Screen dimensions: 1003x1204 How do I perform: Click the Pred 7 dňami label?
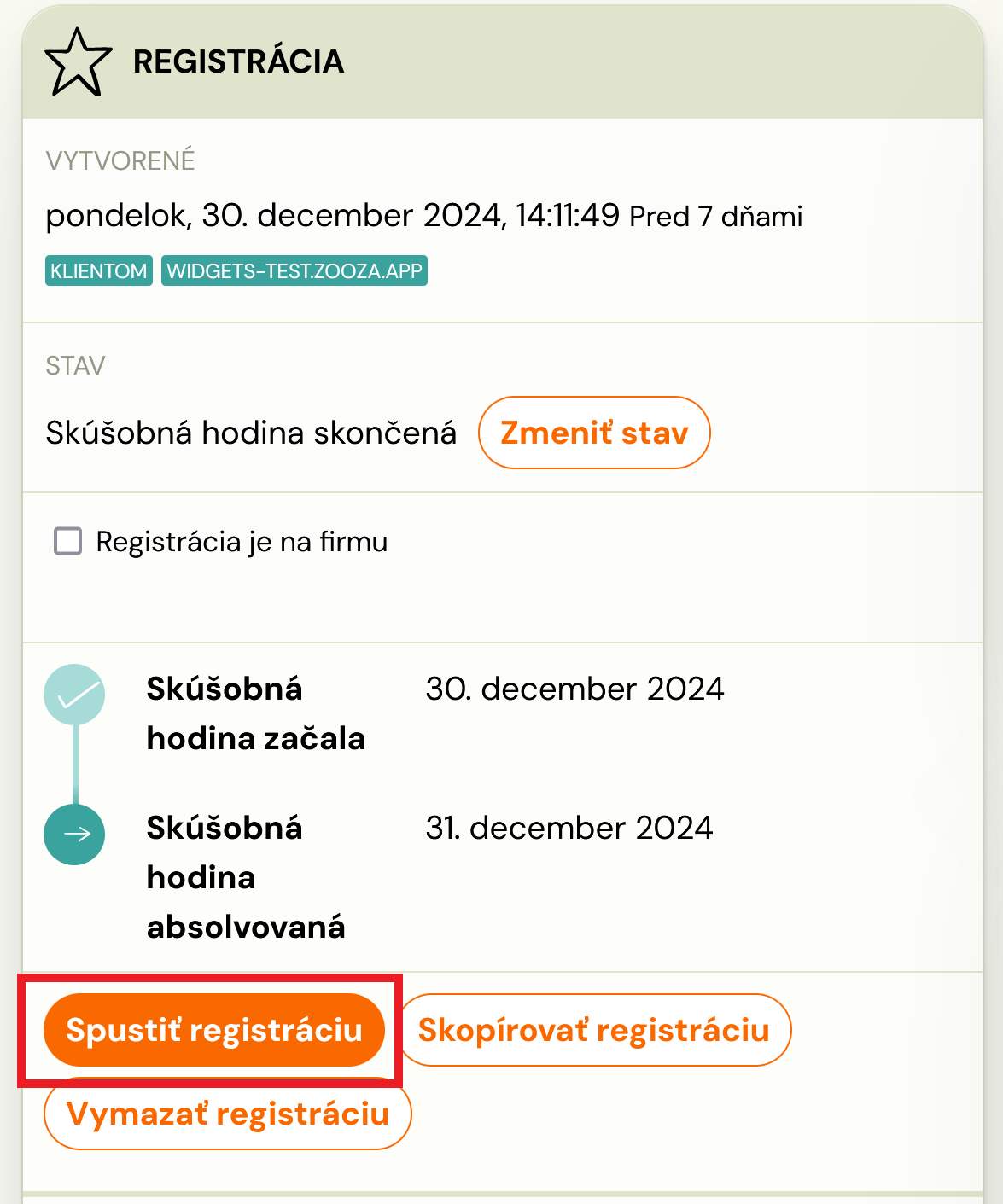pos(716,217)
